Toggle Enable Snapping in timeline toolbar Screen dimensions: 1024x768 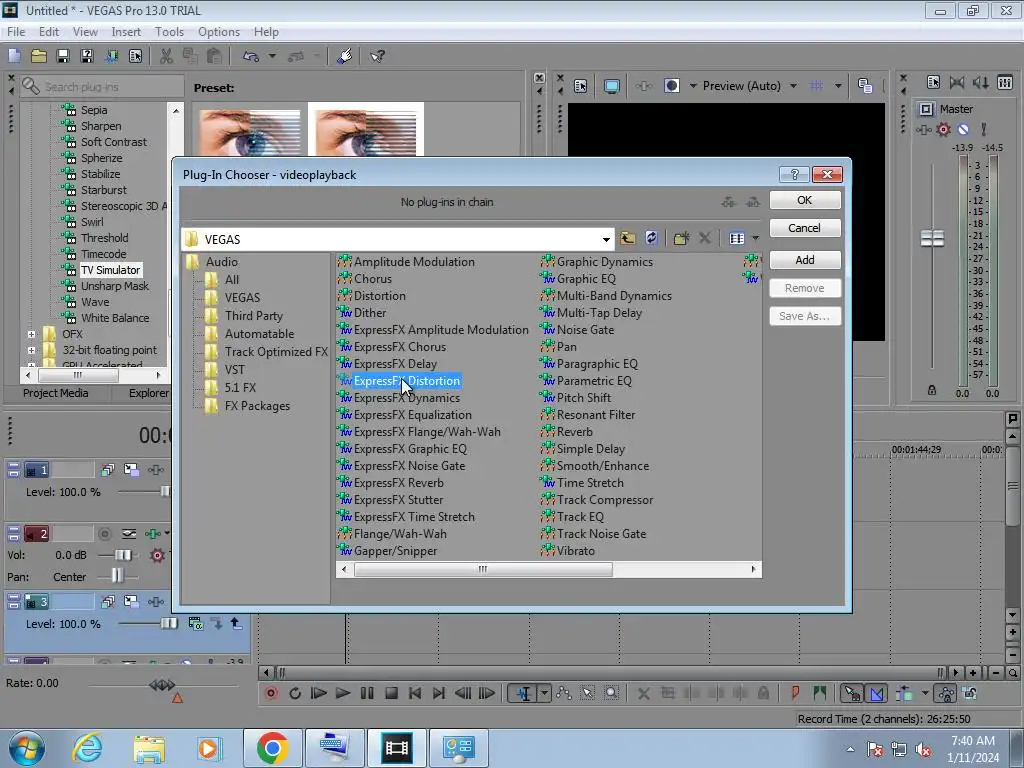click(852, 693)
